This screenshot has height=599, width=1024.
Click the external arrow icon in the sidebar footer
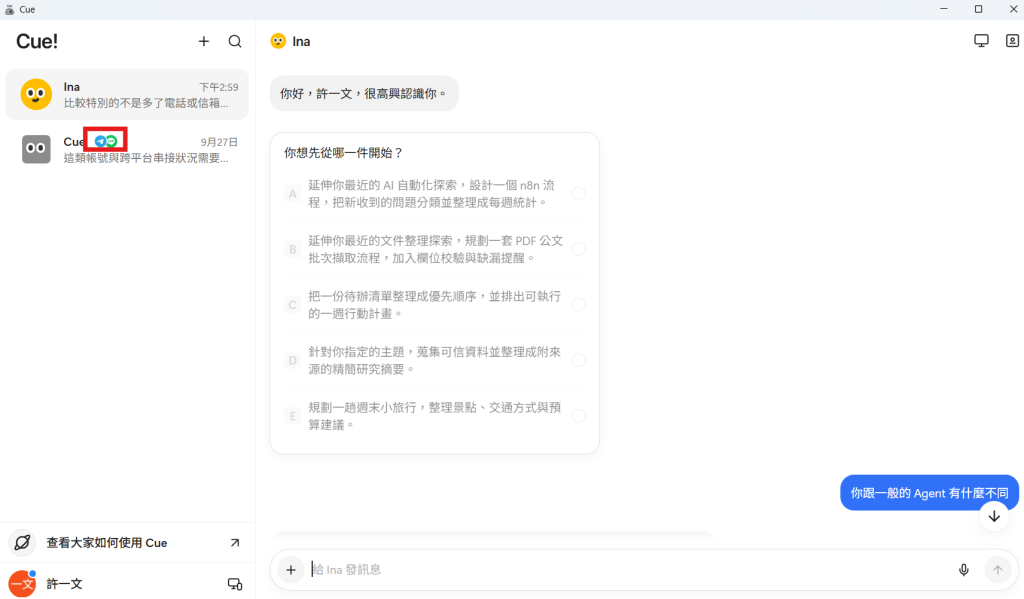point(234,543)
